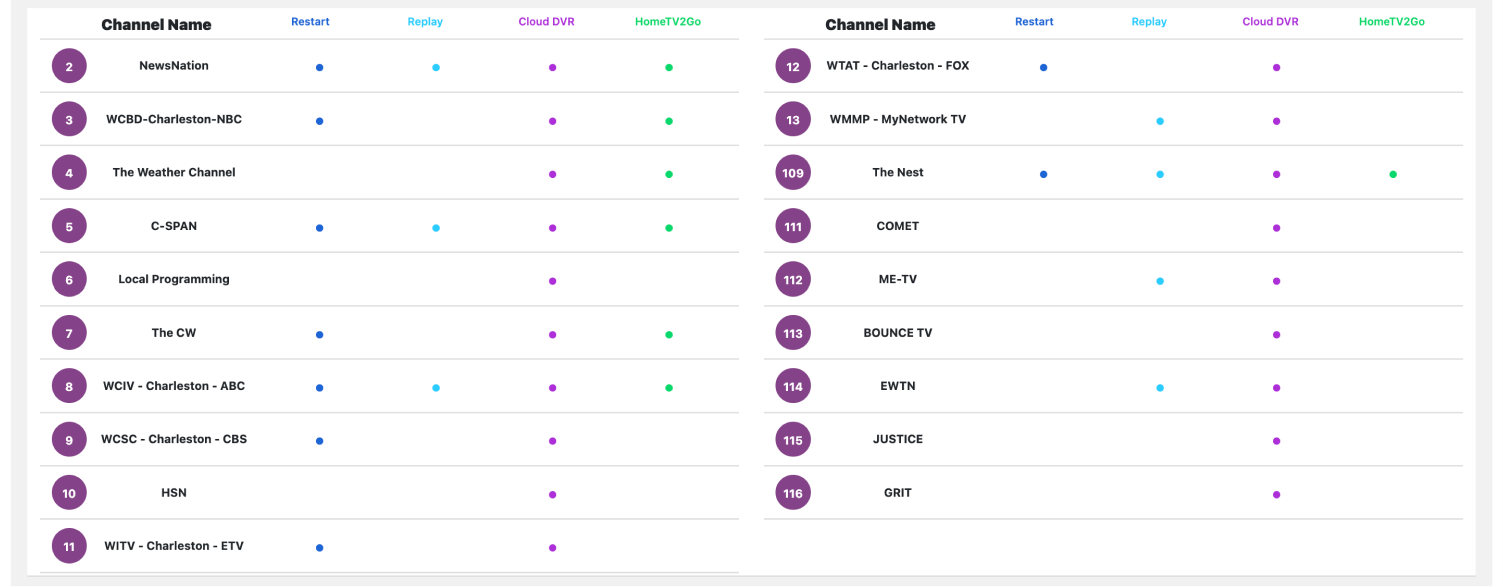Select The Weather Channel HomeTV2Go dot
The image size is (1503, 587).
pos(669,174)
